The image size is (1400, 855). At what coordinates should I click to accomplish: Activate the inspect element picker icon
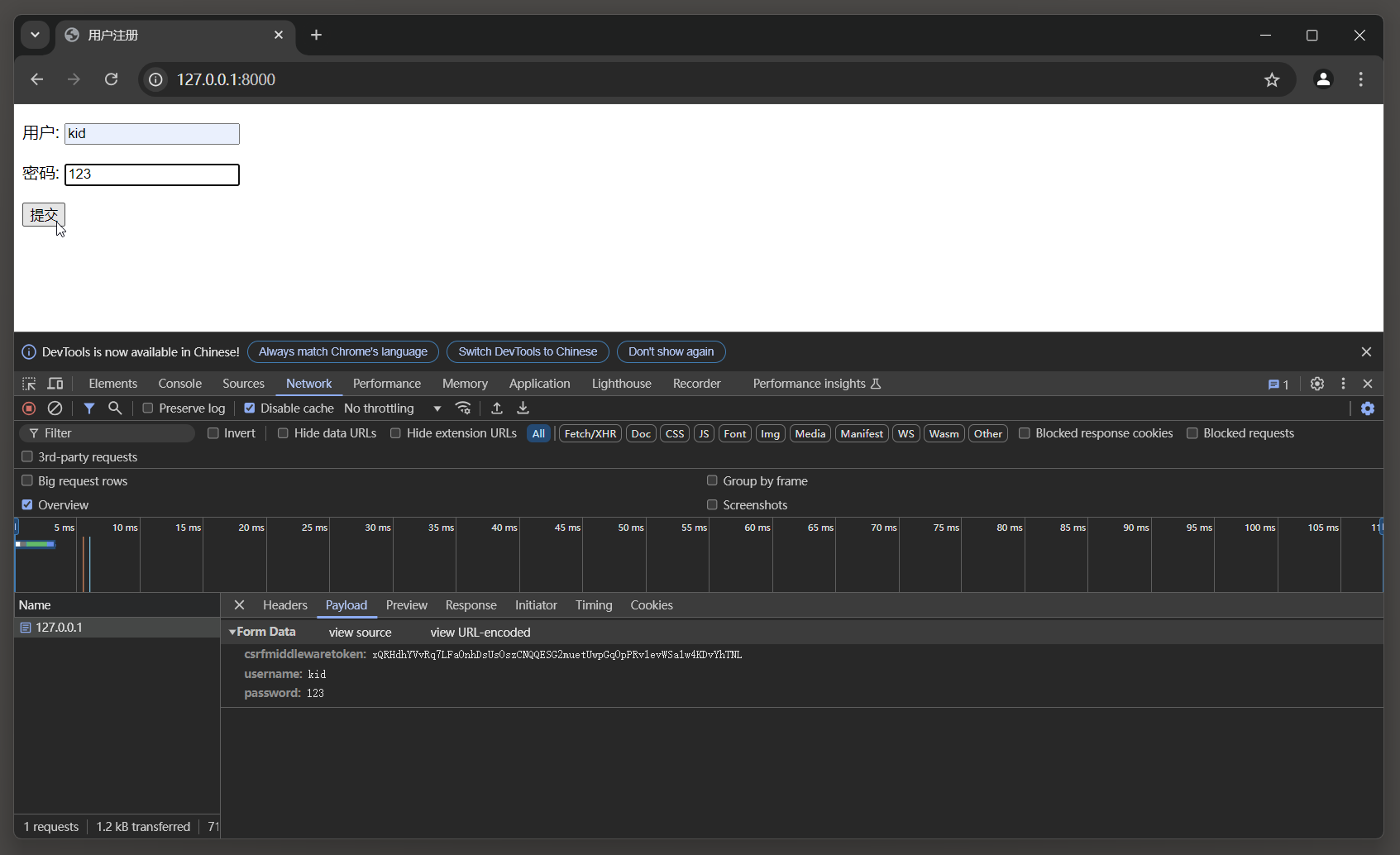(29, 384)
